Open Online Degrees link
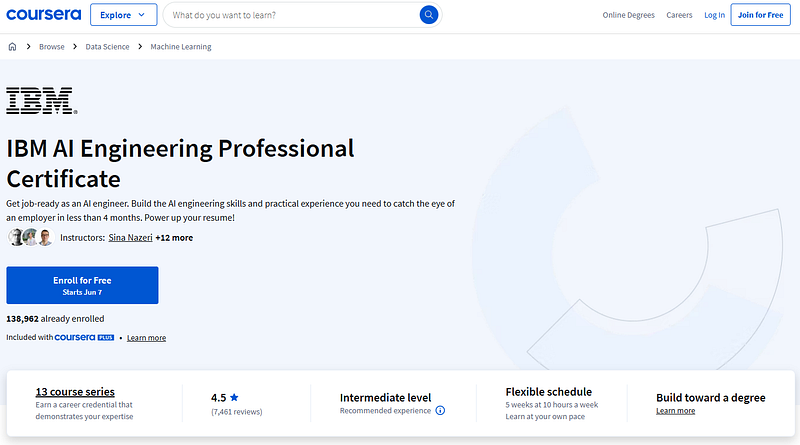This screenshot has width=800, height=445. coord(628,15)
